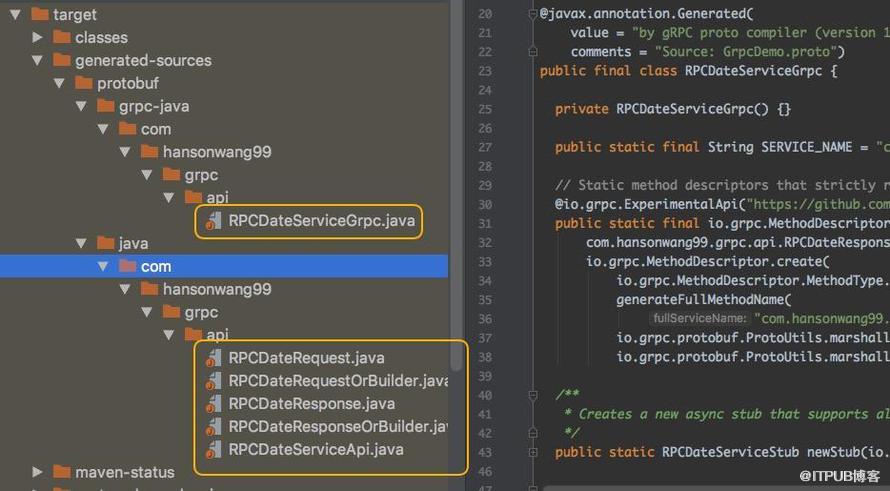890x491 pixels.
Task: Click the hansonwang99 folder icon under grpc-java
Action: click(149, 152)
